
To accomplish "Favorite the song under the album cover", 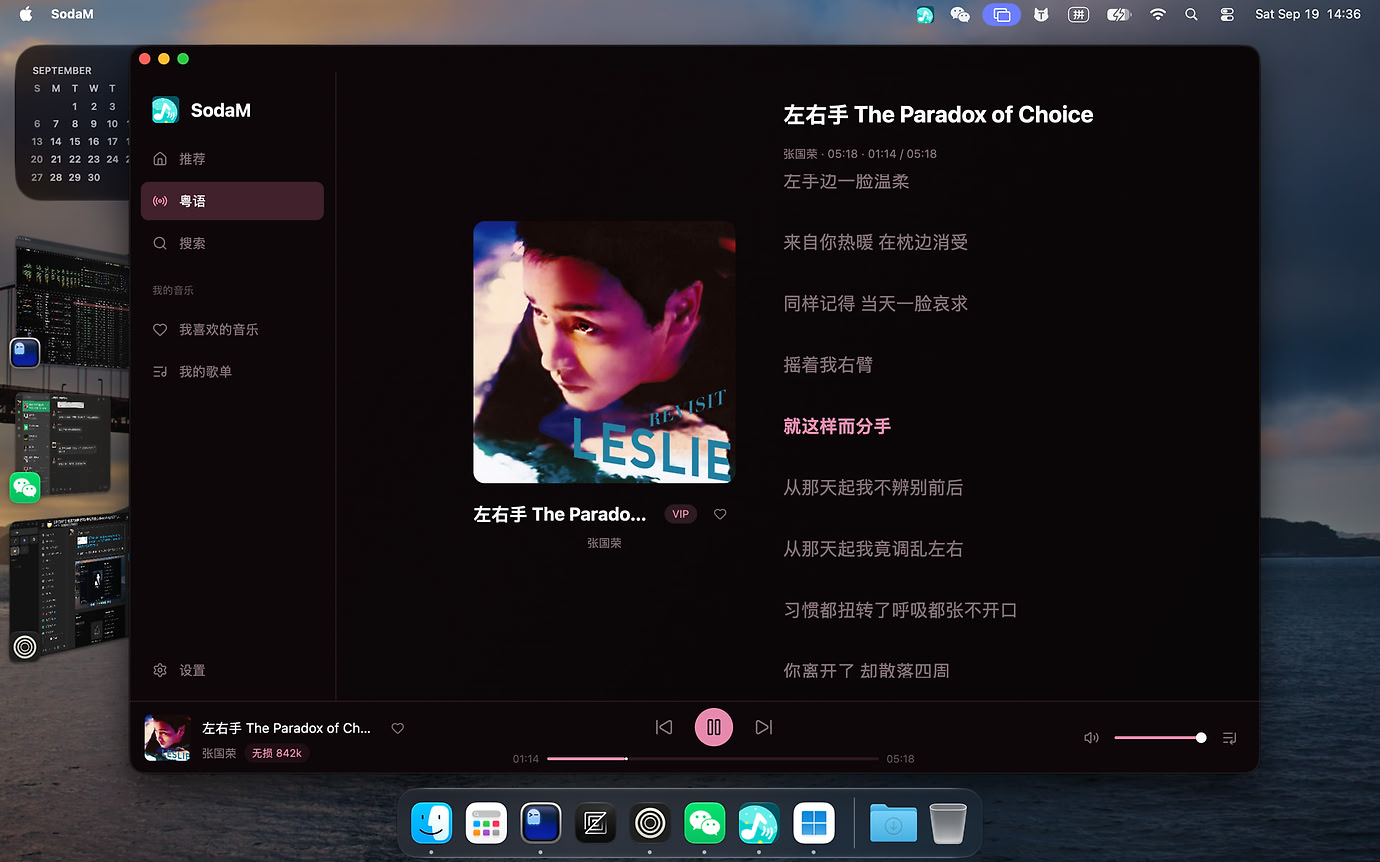I will tap(720, 514).
